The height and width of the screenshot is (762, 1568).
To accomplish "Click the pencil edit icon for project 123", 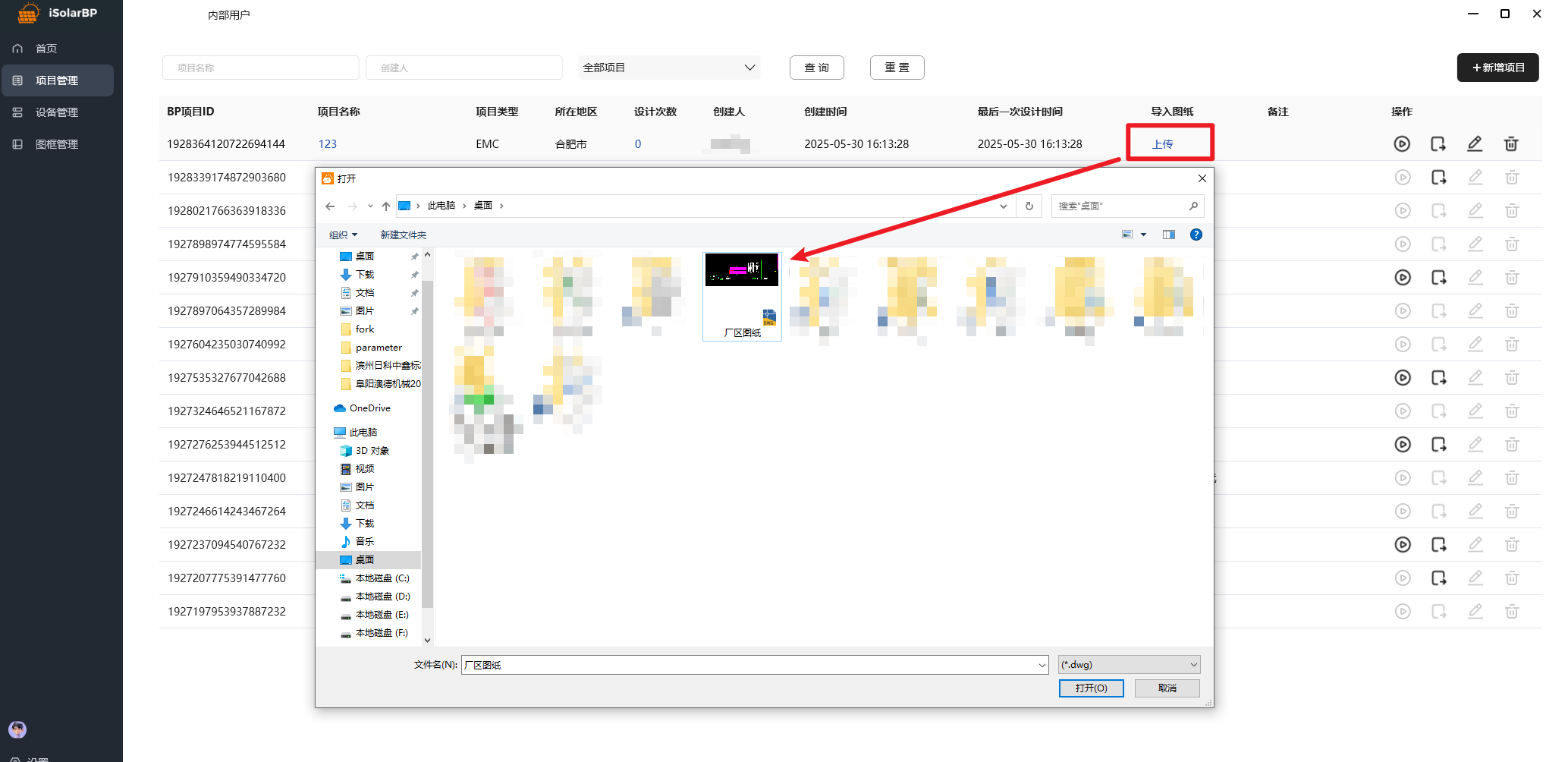I will (1475, 144).
